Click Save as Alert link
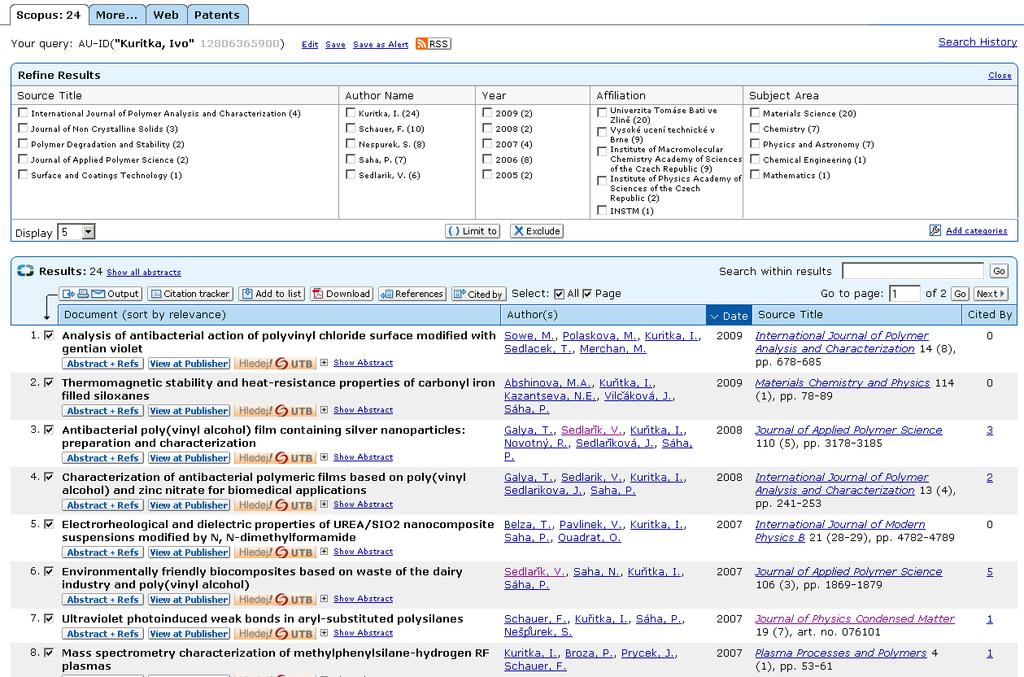The image size is (1024, 677). [x=381, y=44]
